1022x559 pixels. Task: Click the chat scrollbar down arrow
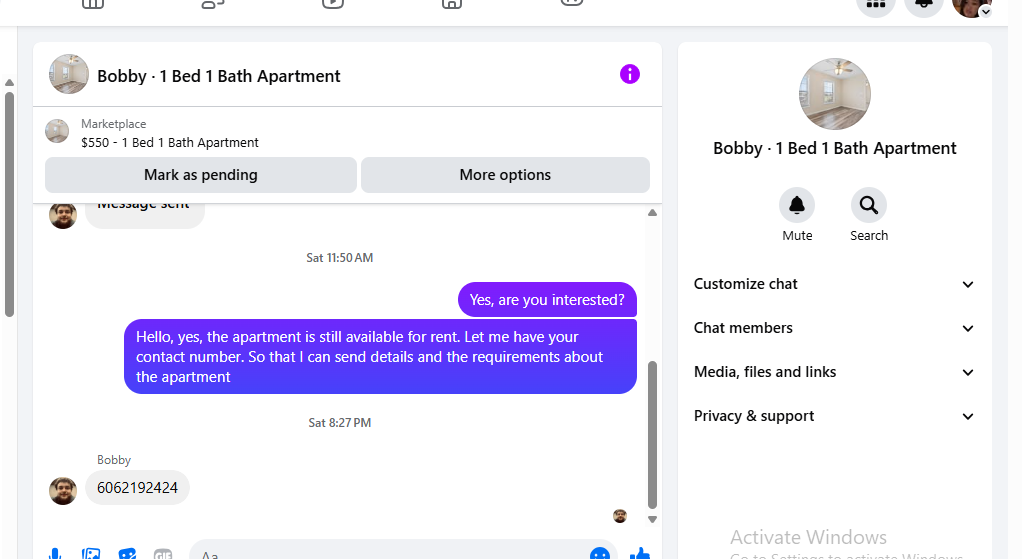(653, 519)
